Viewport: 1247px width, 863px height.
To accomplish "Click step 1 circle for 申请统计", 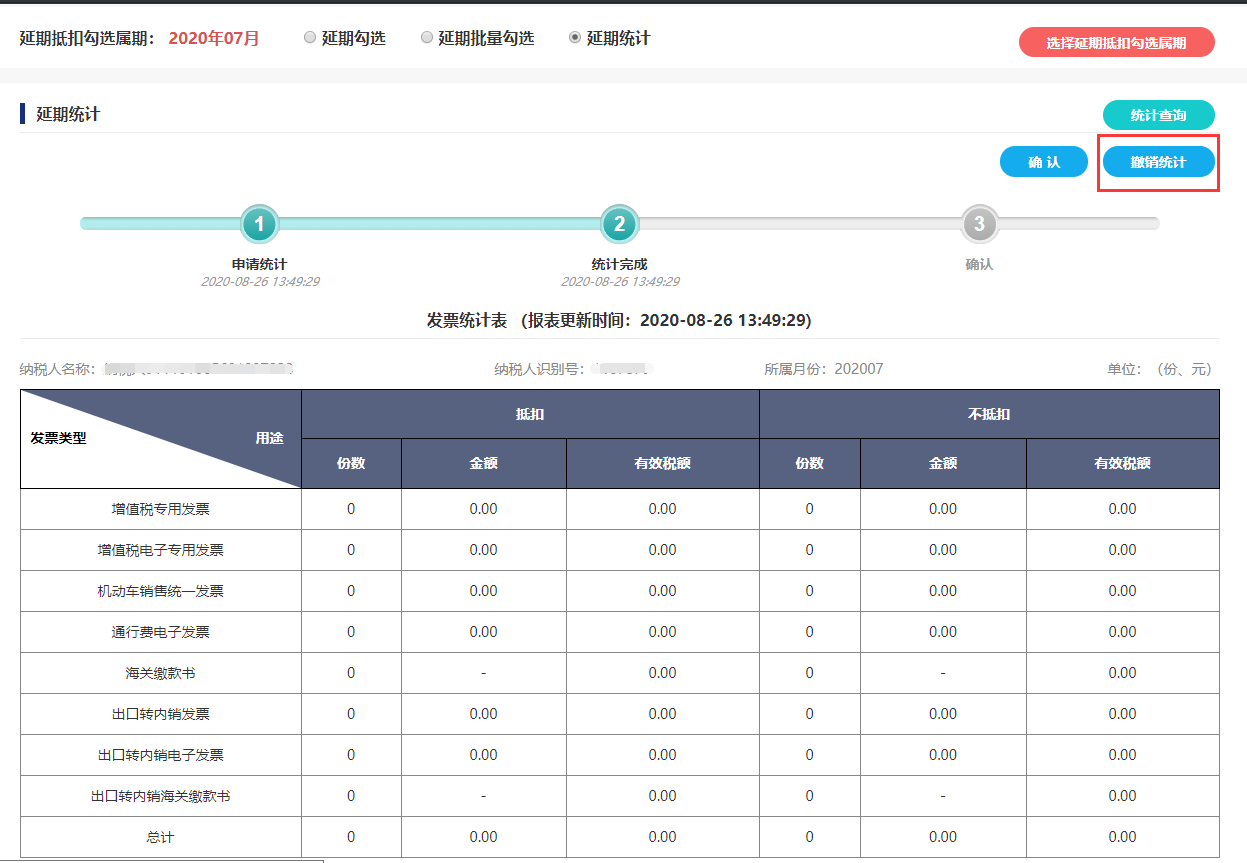I will pyautogui.click(x=259, y=224).
